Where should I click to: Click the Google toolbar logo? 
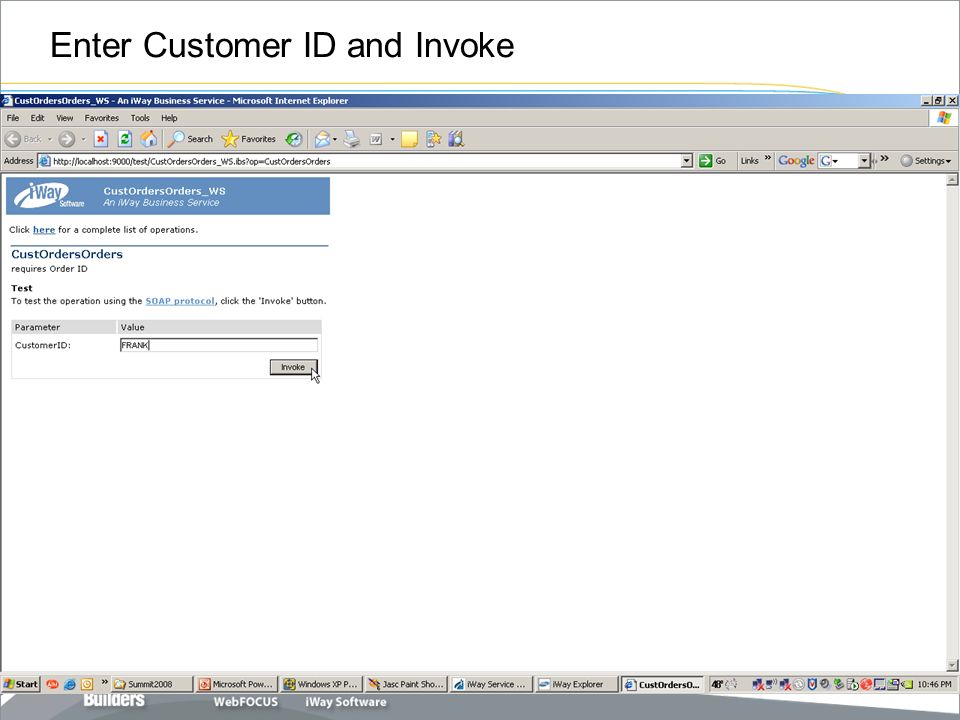pyautogui.click(x=796, y=160)
